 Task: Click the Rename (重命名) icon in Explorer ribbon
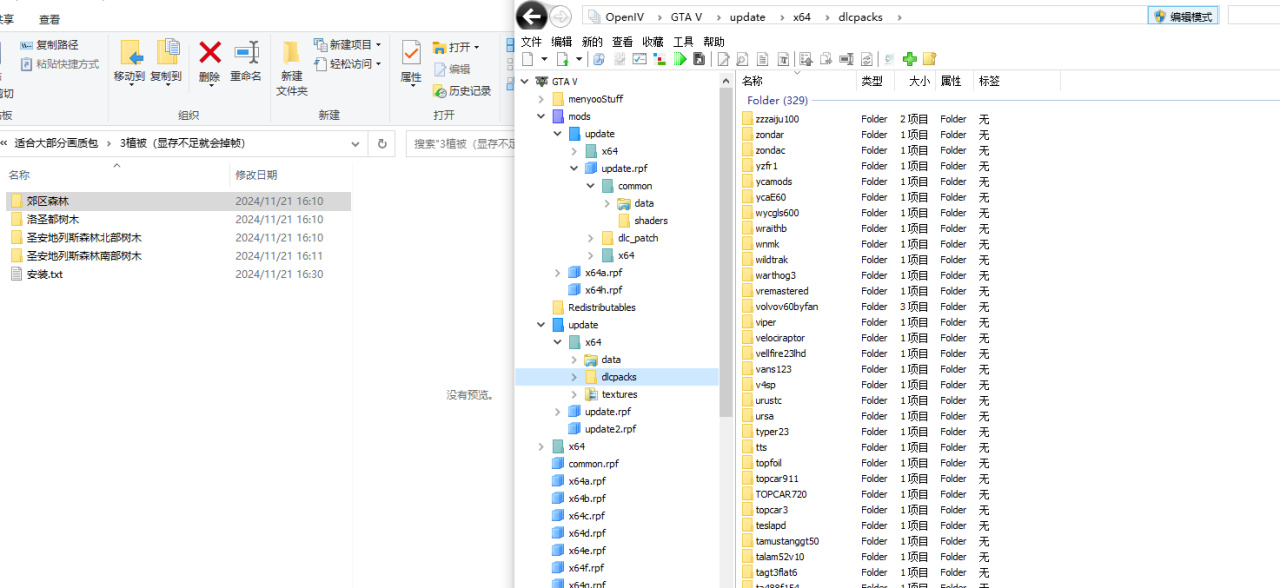click(246, 61)
